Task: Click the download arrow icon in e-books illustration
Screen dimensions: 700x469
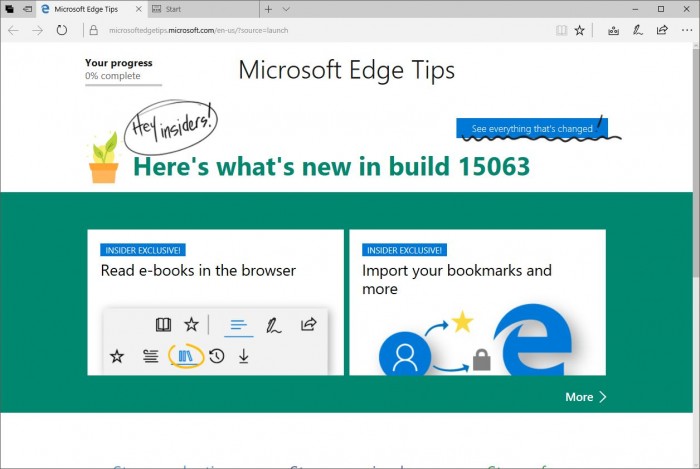Action: (x=244, y=356)
